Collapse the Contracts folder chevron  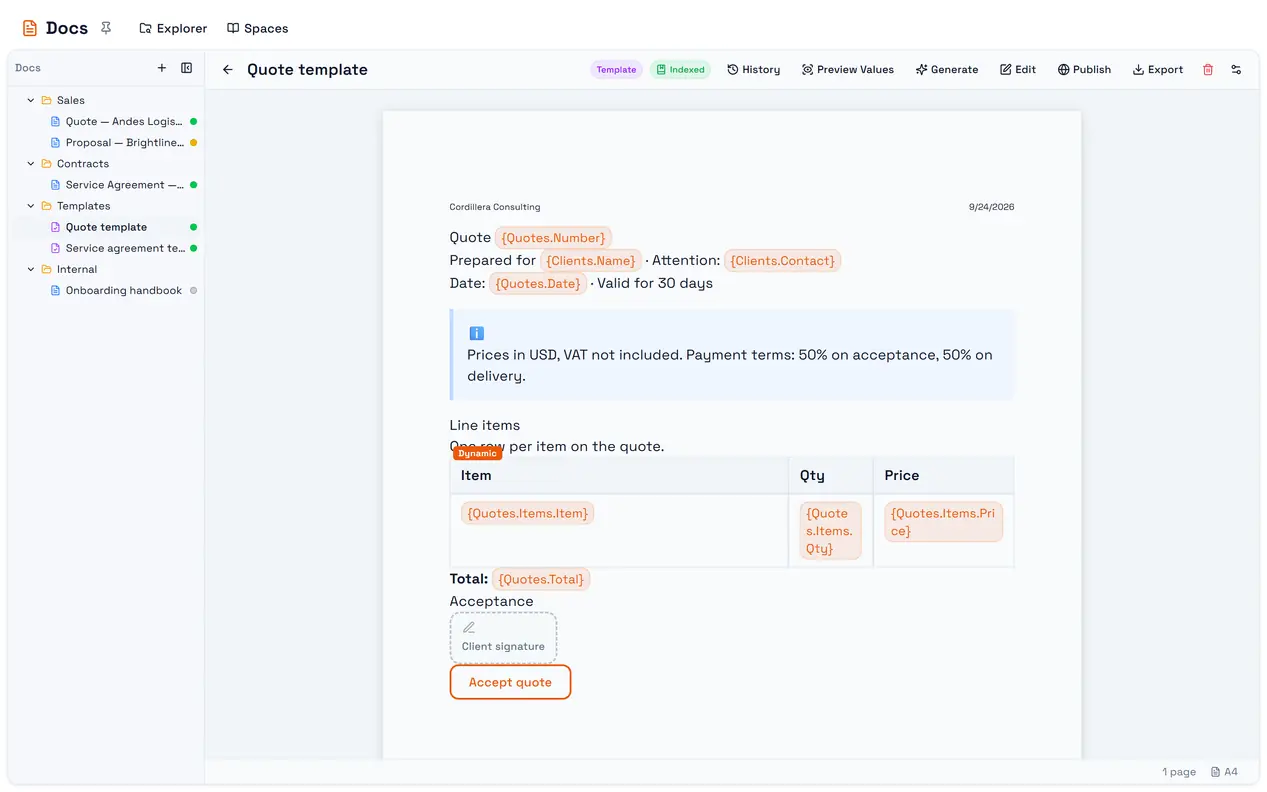coord(31,164)
